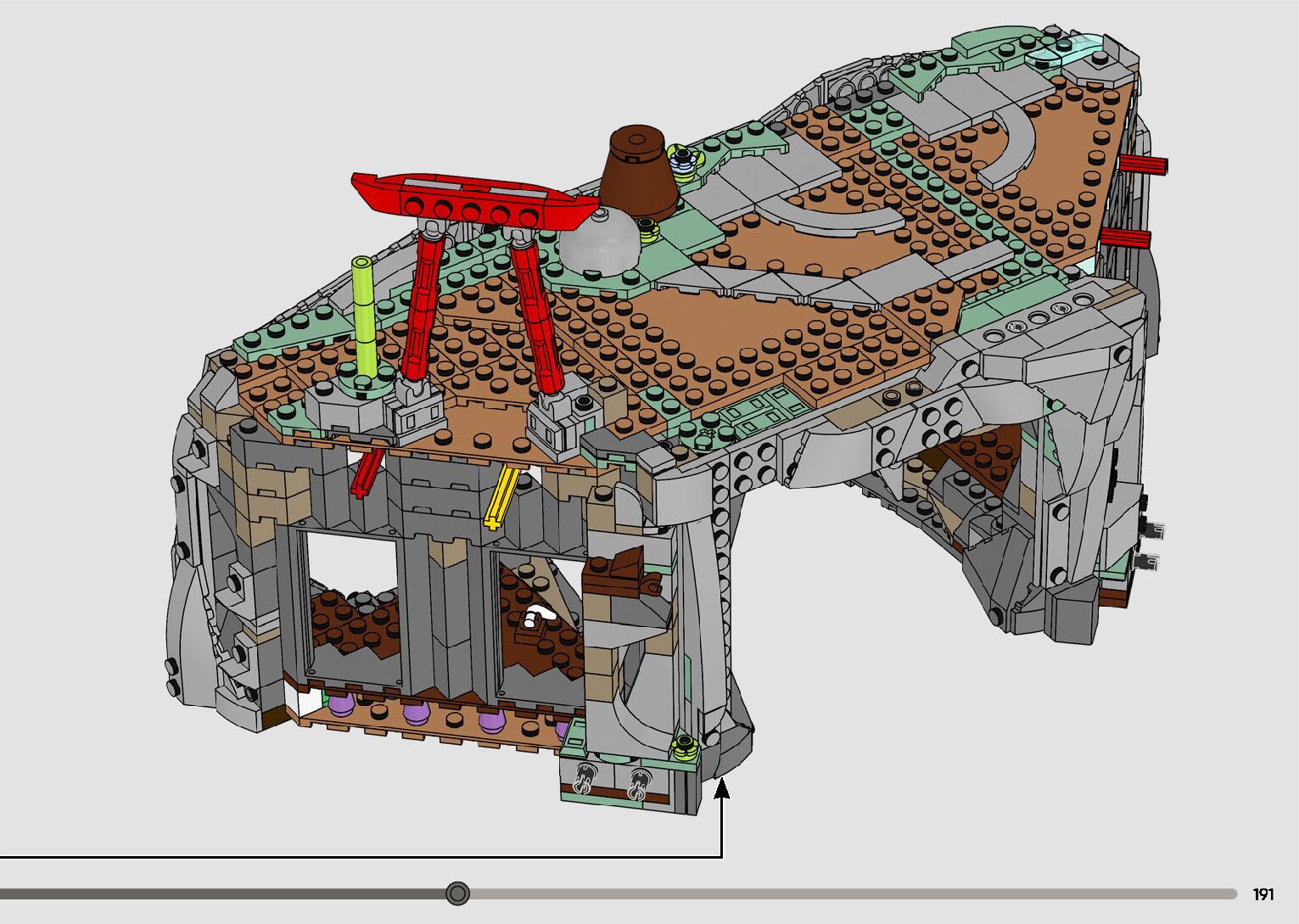The width and height of the screenshot is (1299, 924).
Task: Click the horizontal callout line at bottom left
Action: (339, 857)
